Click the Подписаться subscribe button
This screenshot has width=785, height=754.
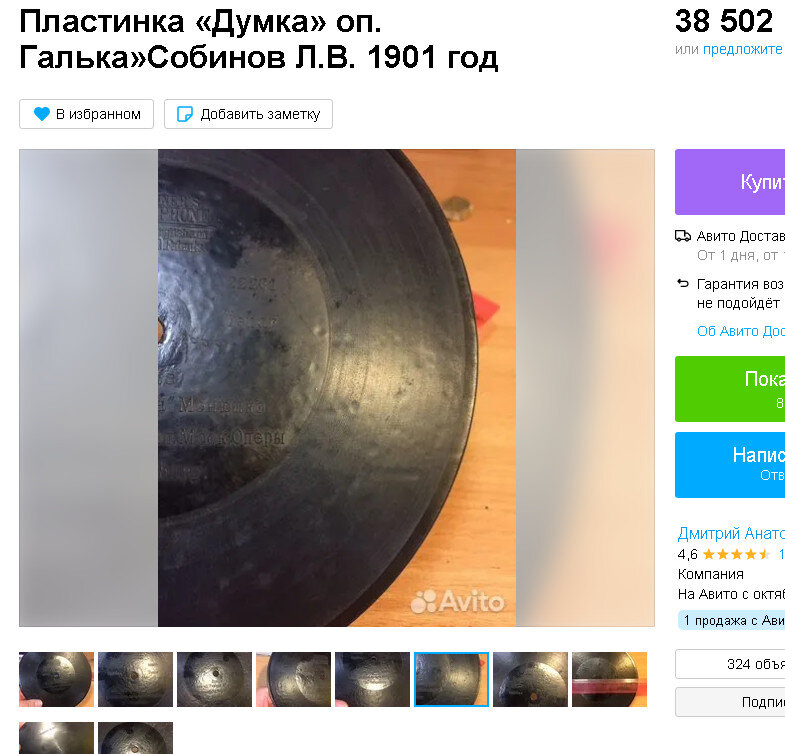click(730, 702)
